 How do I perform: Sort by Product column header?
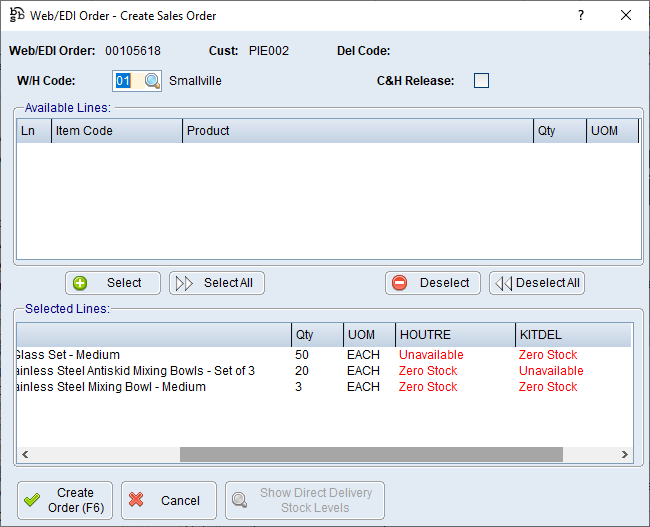[358, 131]
